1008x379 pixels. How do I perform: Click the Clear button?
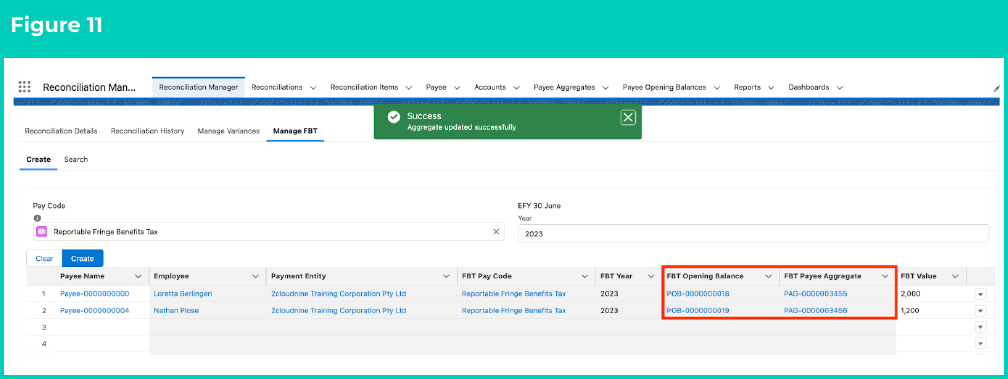(x=44, y=258)
